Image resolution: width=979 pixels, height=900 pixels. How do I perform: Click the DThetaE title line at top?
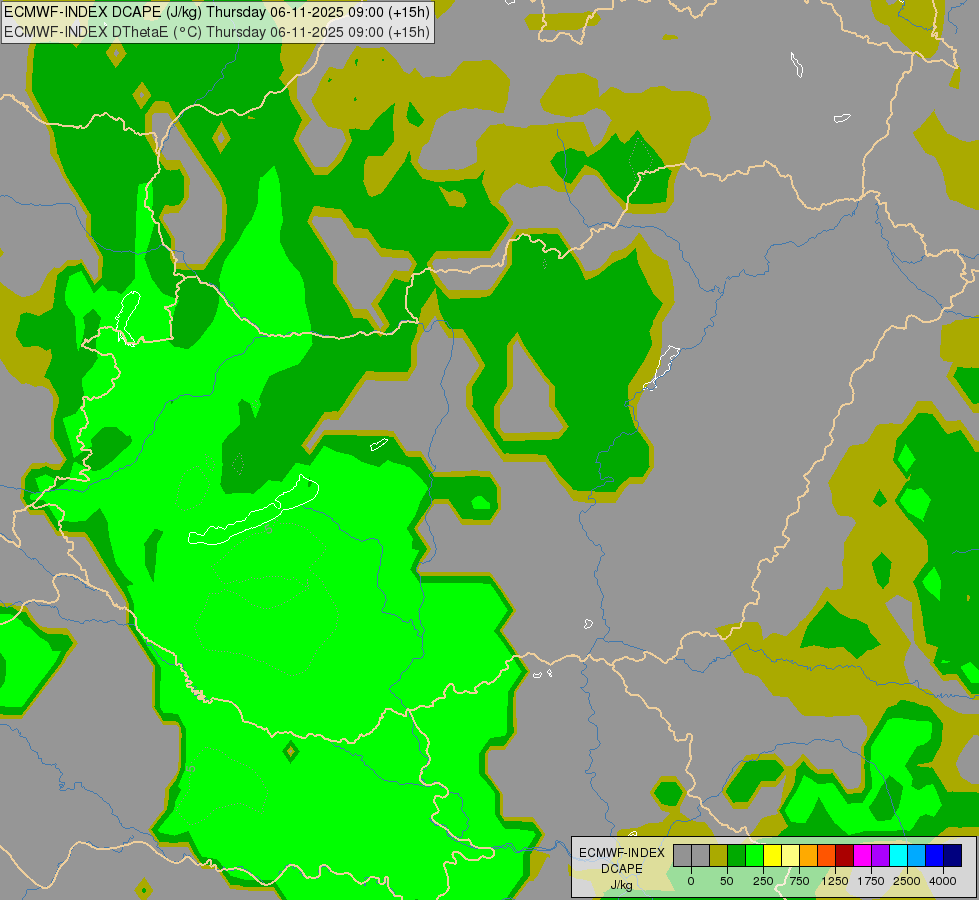(x=217, y=32)
